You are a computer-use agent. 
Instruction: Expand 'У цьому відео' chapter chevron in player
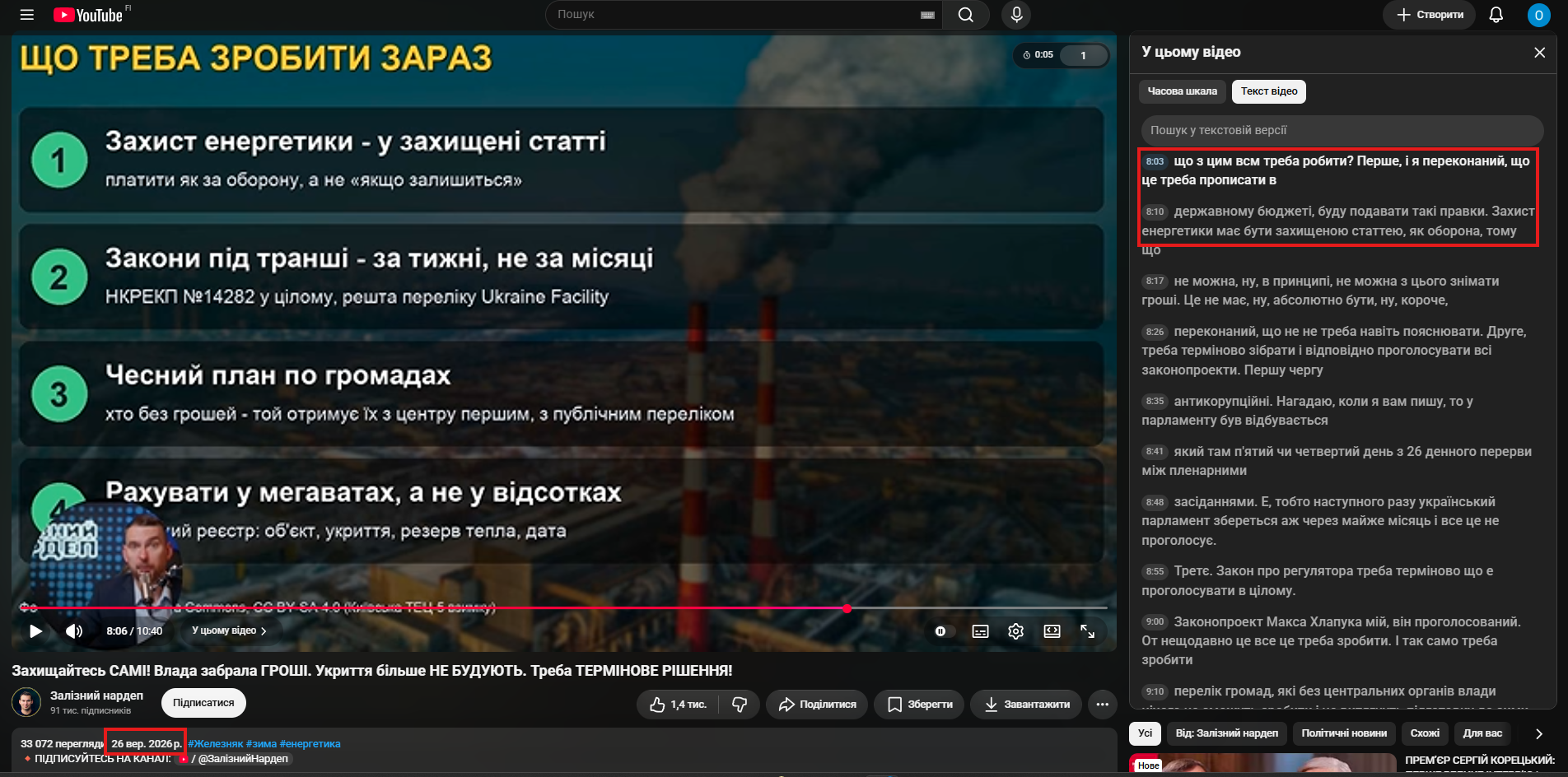264,631
